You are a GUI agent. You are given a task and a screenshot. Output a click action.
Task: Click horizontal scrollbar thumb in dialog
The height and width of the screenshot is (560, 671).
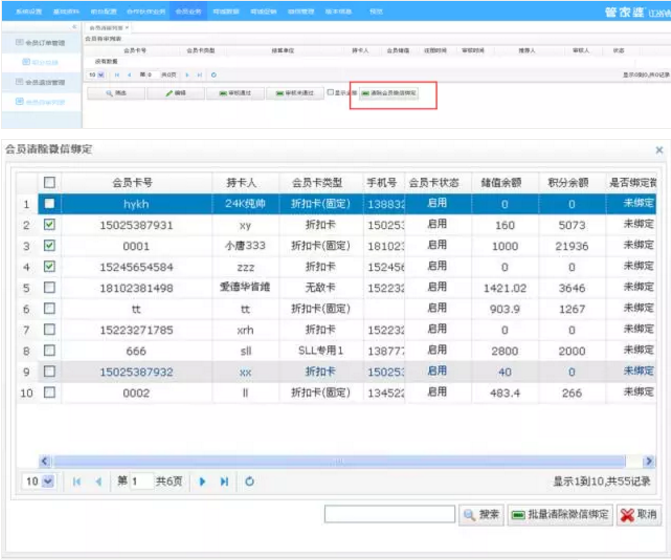tap(339, 461)
